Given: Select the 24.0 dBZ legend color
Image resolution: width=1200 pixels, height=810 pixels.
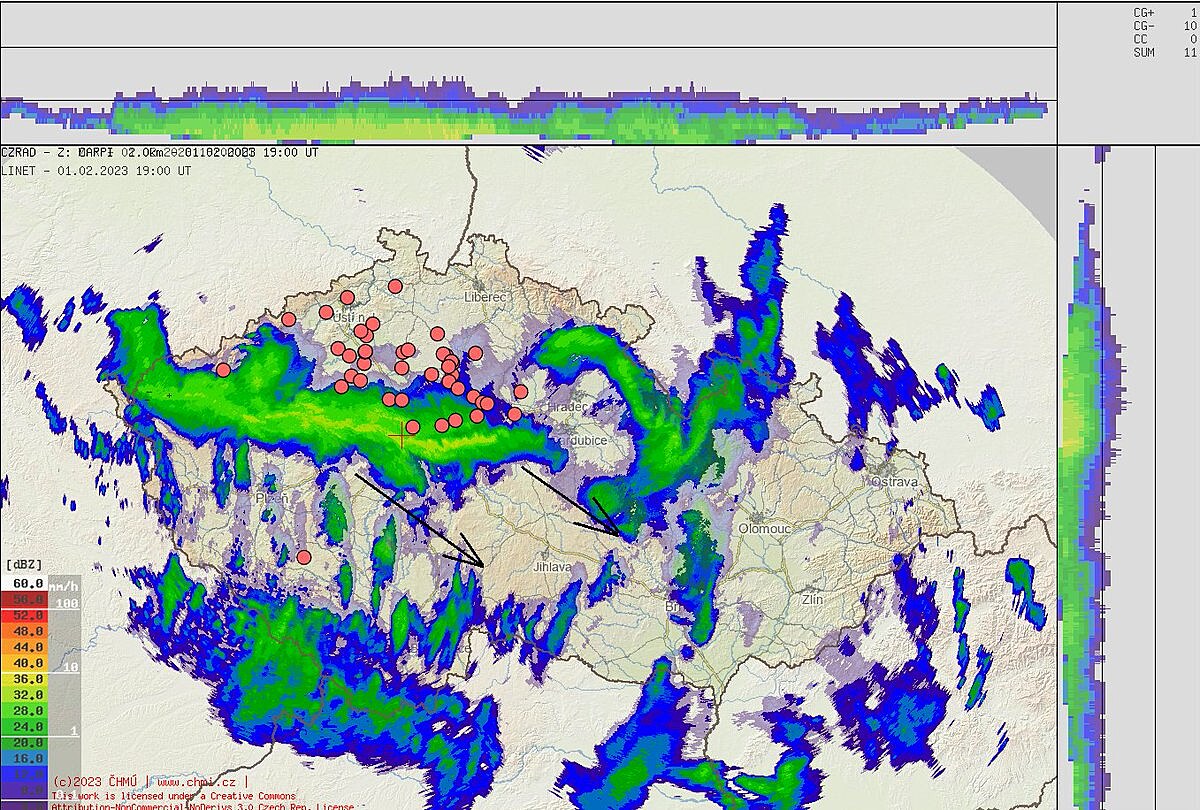Looking at the screenshot, I should point(25,727).
